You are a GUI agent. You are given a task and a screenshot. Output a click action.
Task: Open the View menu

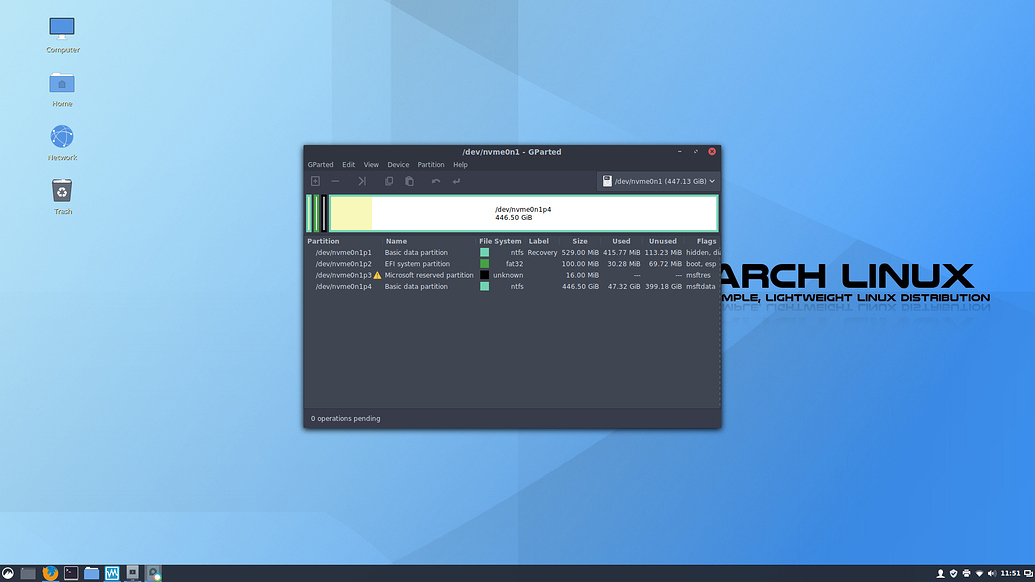point(371,165)
